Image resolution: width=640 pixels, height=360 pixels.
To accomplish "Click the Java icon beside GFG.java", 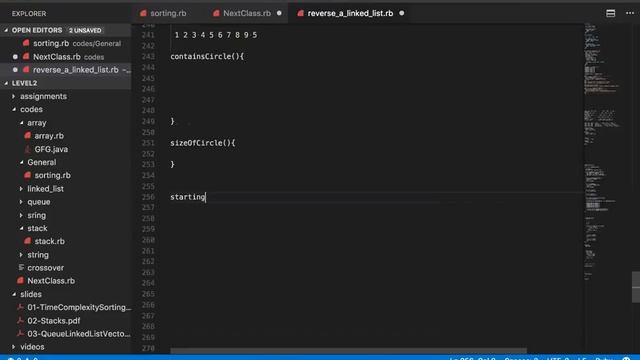I will 27,149.
